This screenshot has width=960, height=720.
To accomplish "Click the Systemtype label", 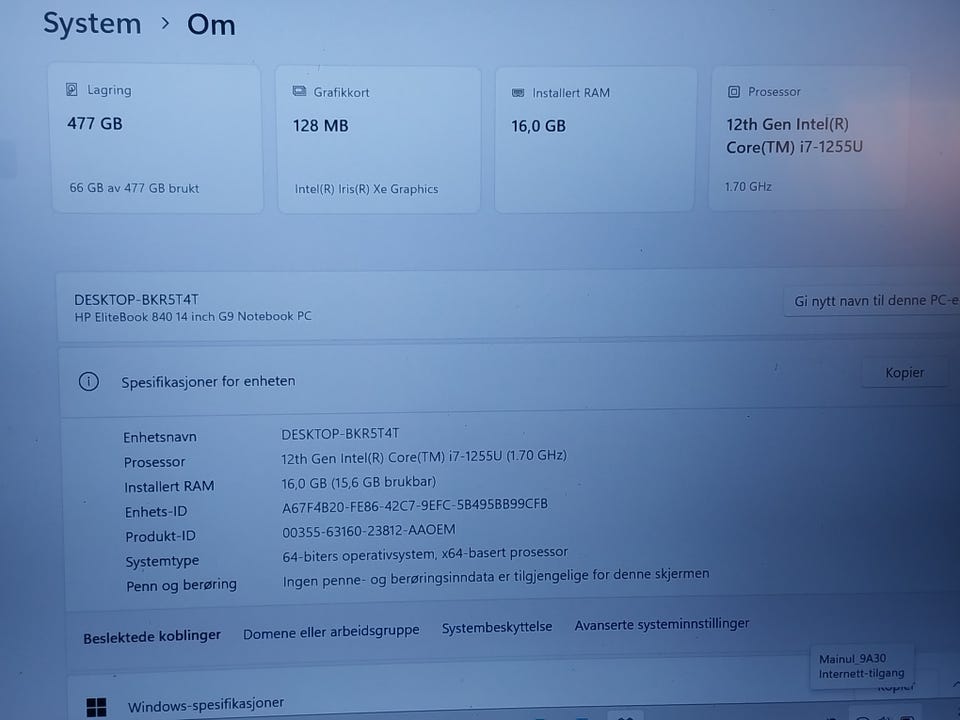I will [162, 561].
